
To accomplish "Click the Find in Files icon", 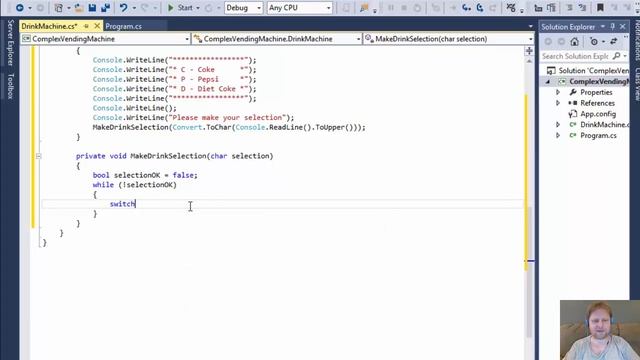I will tap(364, 8).
